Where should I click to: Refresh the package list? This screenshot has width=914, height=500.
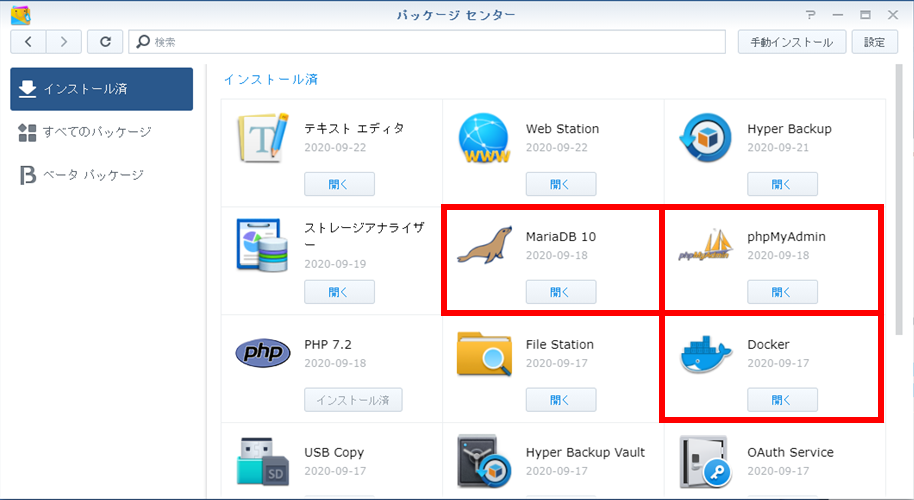click(105, 42)
